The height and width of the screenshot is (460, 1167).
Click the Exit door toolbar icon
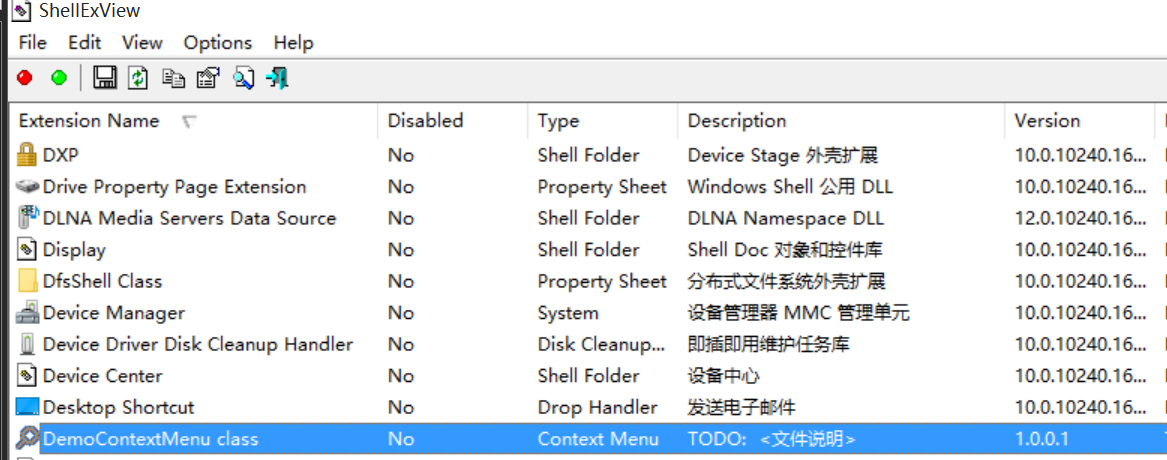(x=278, y=78)
